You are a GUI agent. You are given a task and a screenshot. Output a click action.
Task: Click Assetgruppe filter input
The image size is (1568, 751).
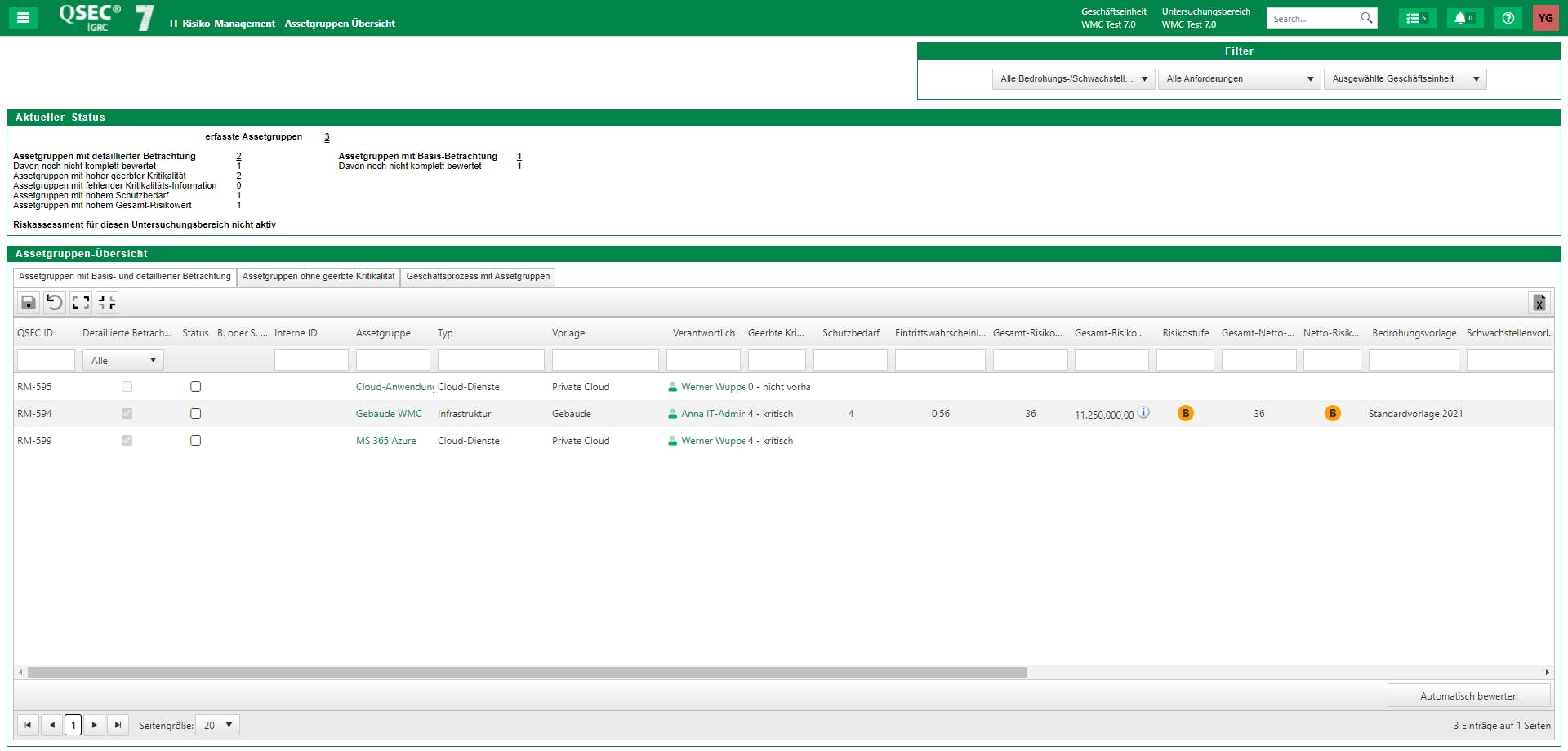coord(393,360)
